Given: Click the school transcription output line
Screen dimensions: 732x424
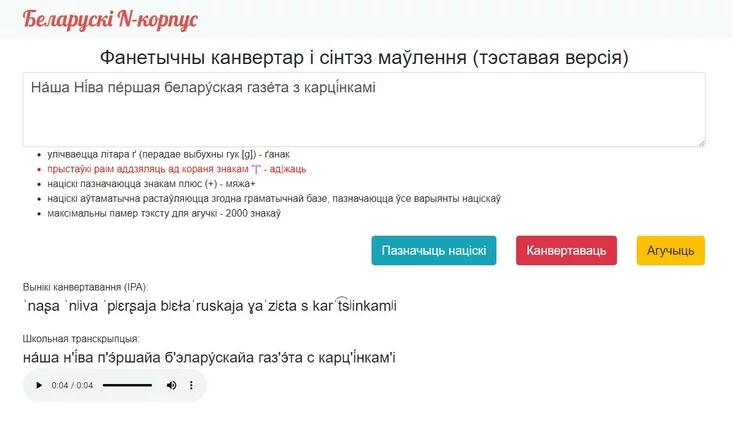Looking at the screenshot, I should [209, 358].
